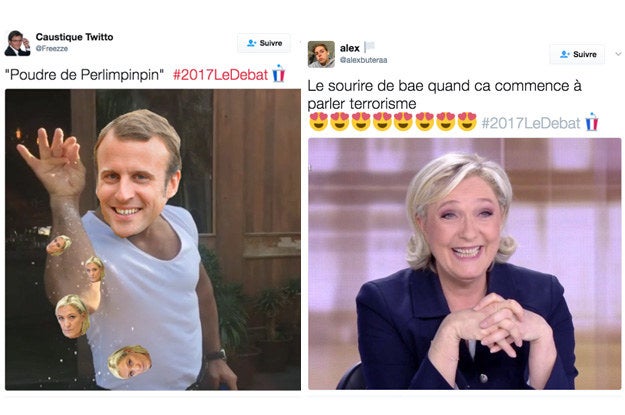The height and width of the screenshot is (415, 625).
Task: Visit the @Freezze handle link
Action: point(52,49)
